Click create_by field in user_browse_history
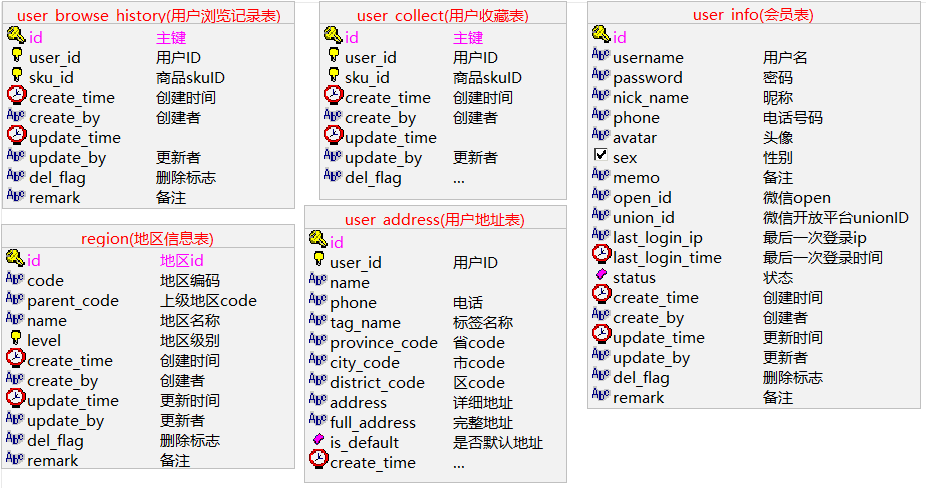926x488 pixels. click(x=64, y=118)
